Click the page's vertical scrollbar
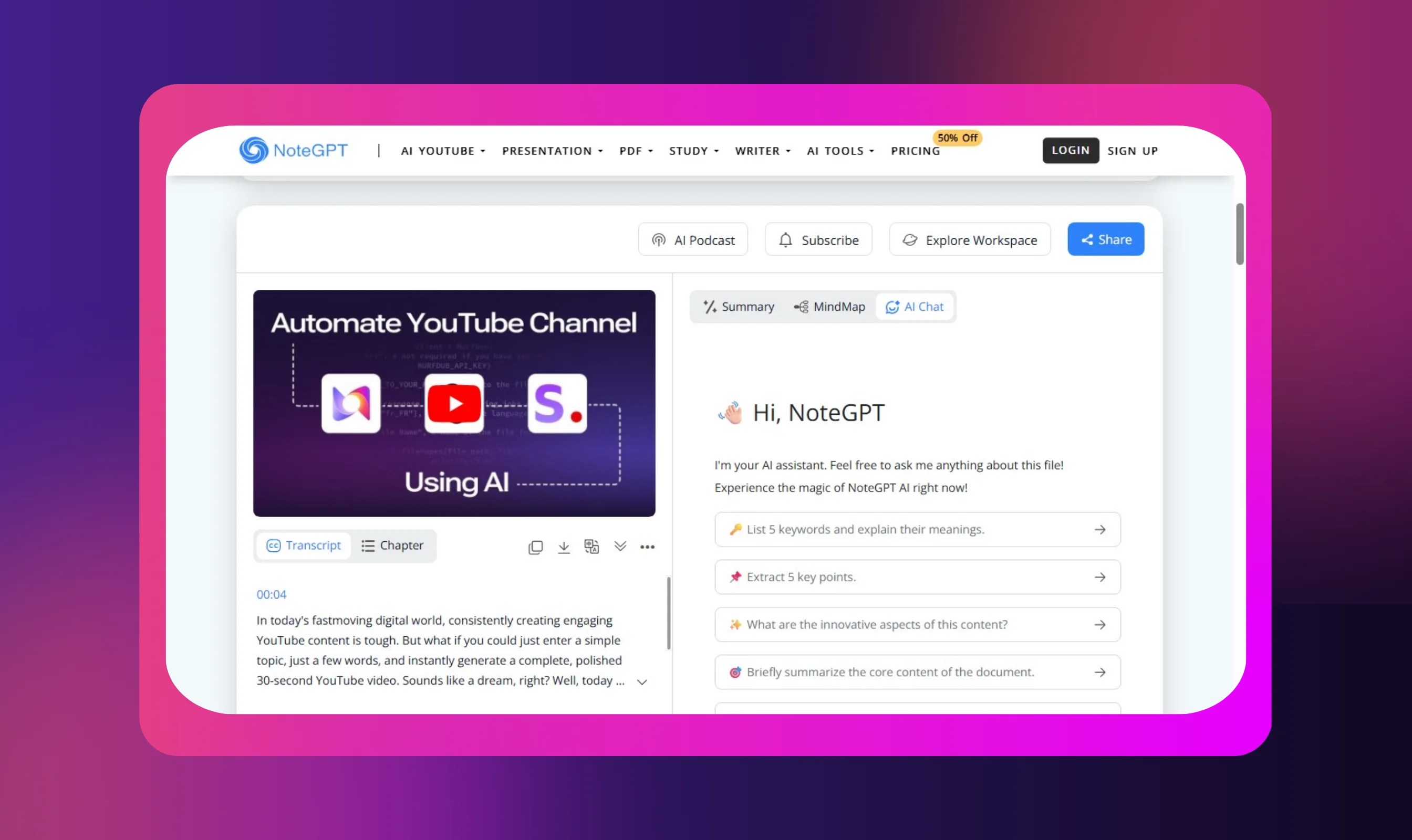1412x840 pixels. point(1240,234)
